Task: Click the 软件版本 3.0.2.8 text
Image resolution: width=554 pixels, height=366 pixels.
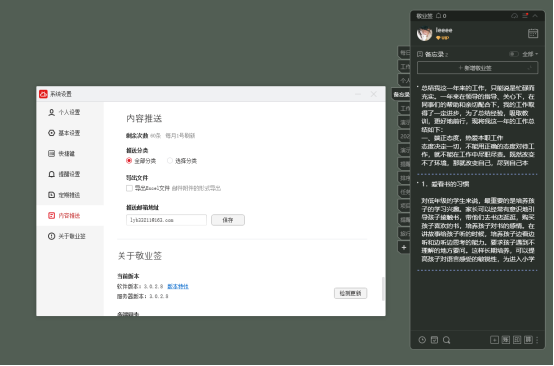Action: (x=140, y=287)
